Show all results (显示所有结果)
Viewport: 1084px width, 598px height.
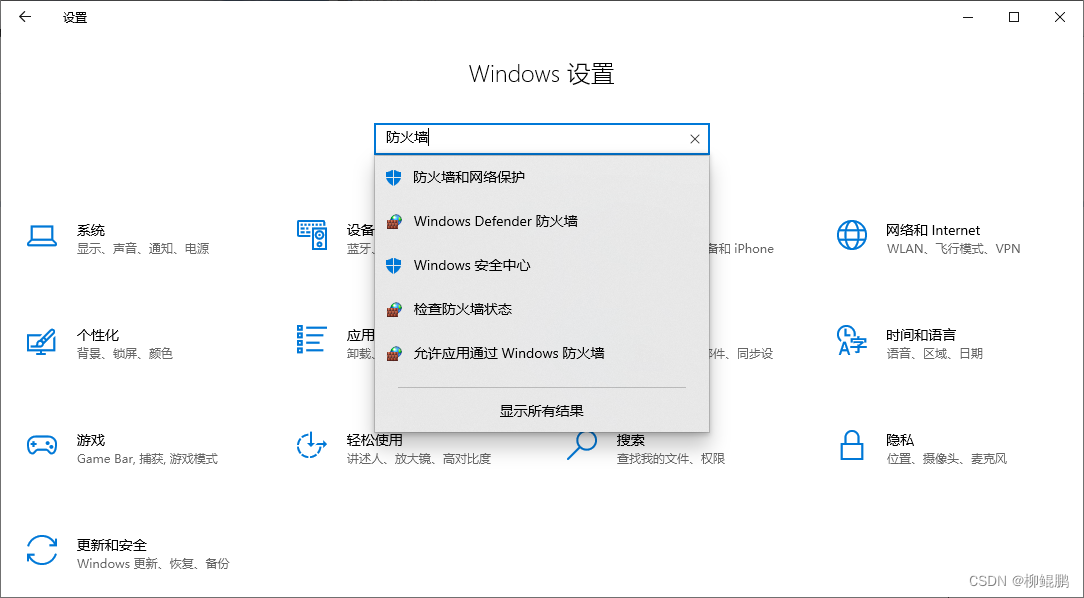click(542, 411)
